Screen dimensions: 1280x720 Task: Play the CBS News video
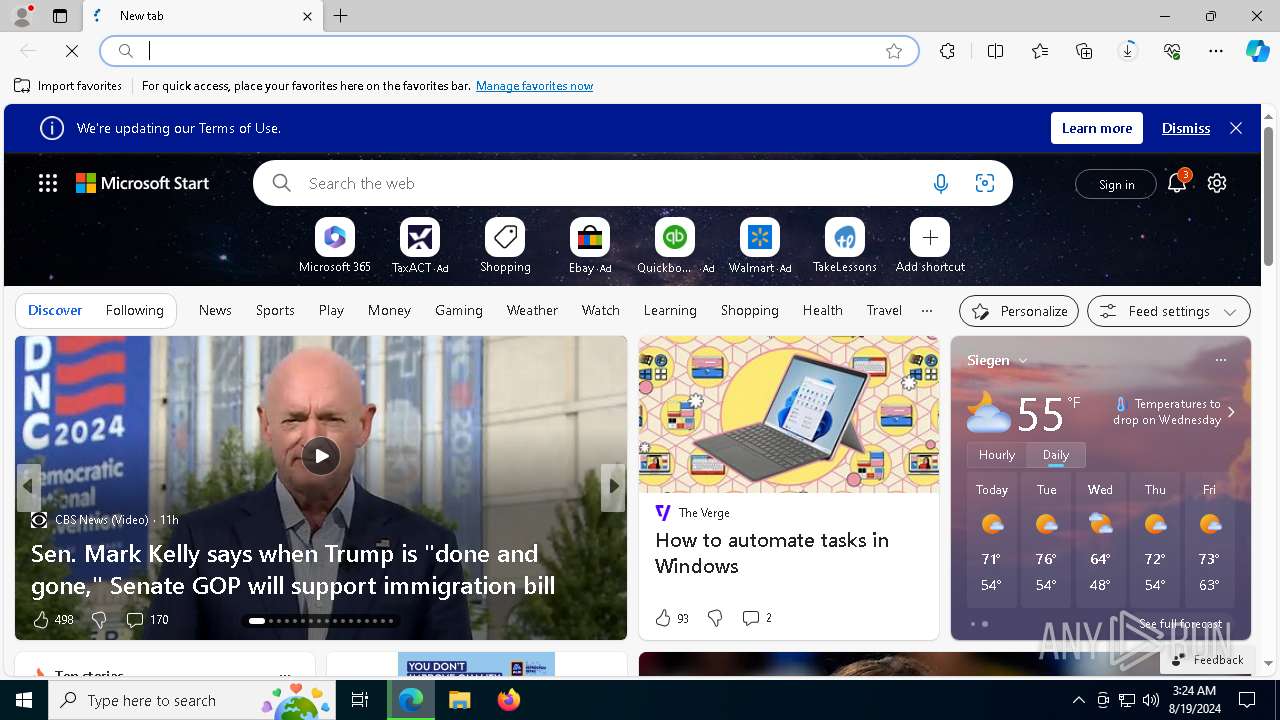(320, 456)
